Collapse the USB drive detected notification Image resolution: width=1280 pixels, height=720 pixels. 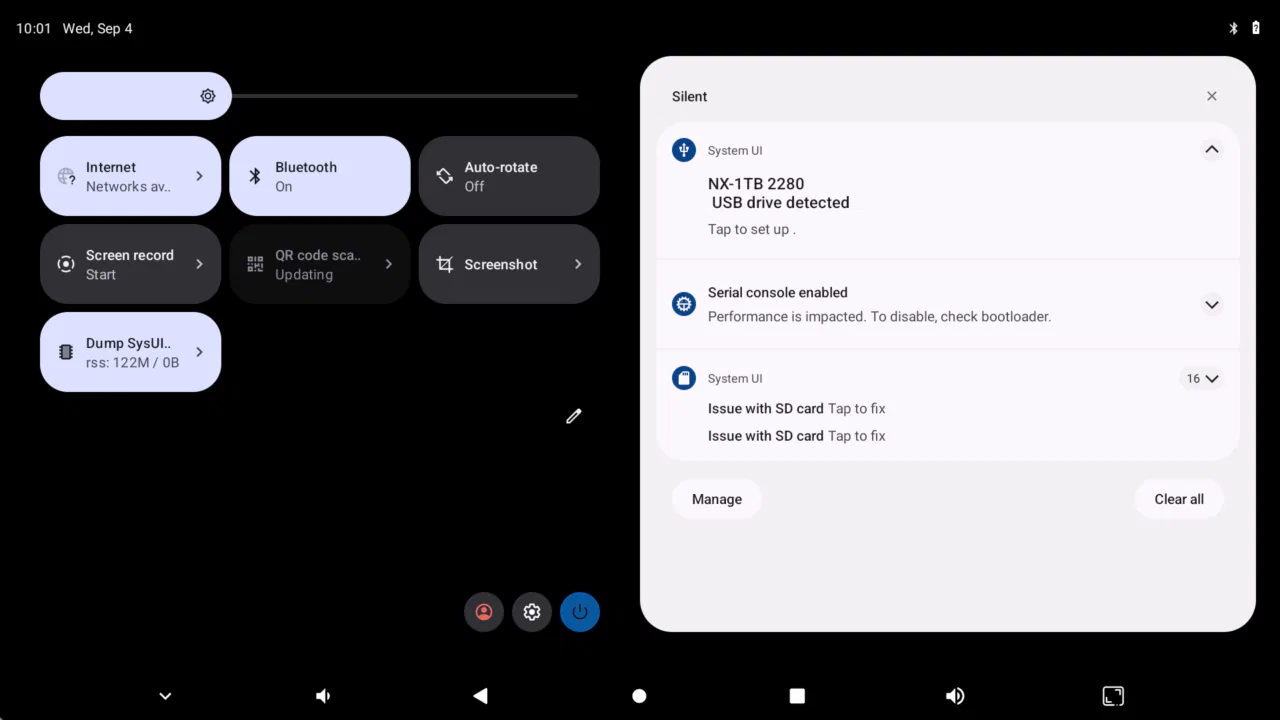(1211, 150)
